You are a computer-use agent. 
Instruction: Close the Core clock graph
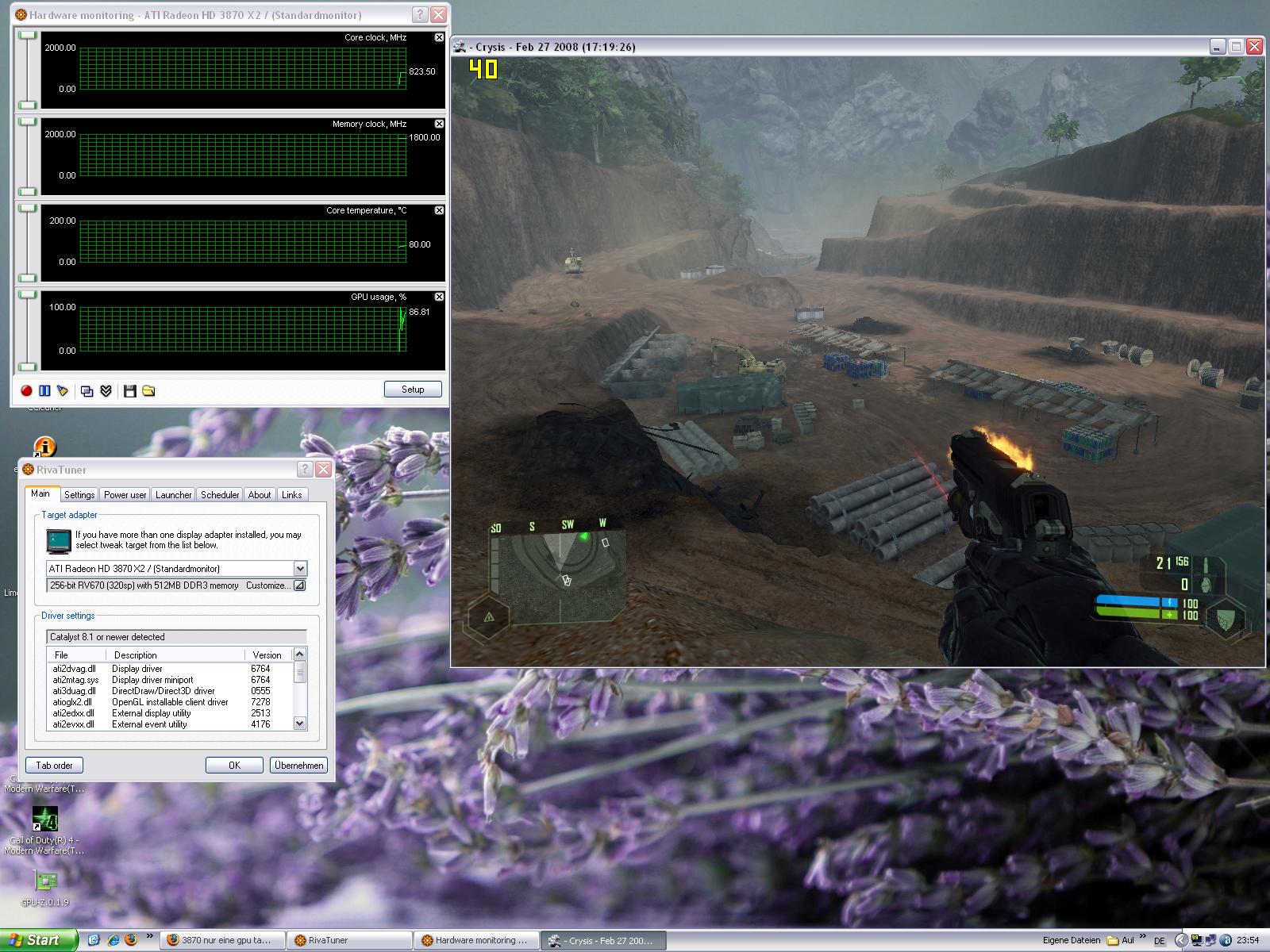click(x=440, y=37)
